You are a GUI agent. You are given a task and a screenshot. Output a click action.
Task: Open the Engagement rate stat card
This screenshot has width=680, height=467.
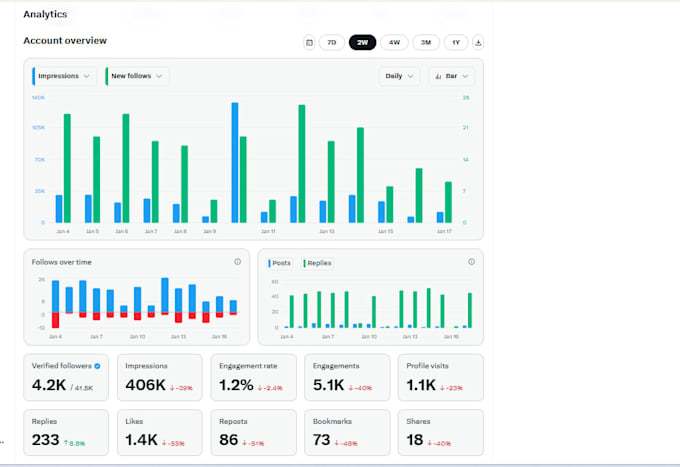click(253, 377)
